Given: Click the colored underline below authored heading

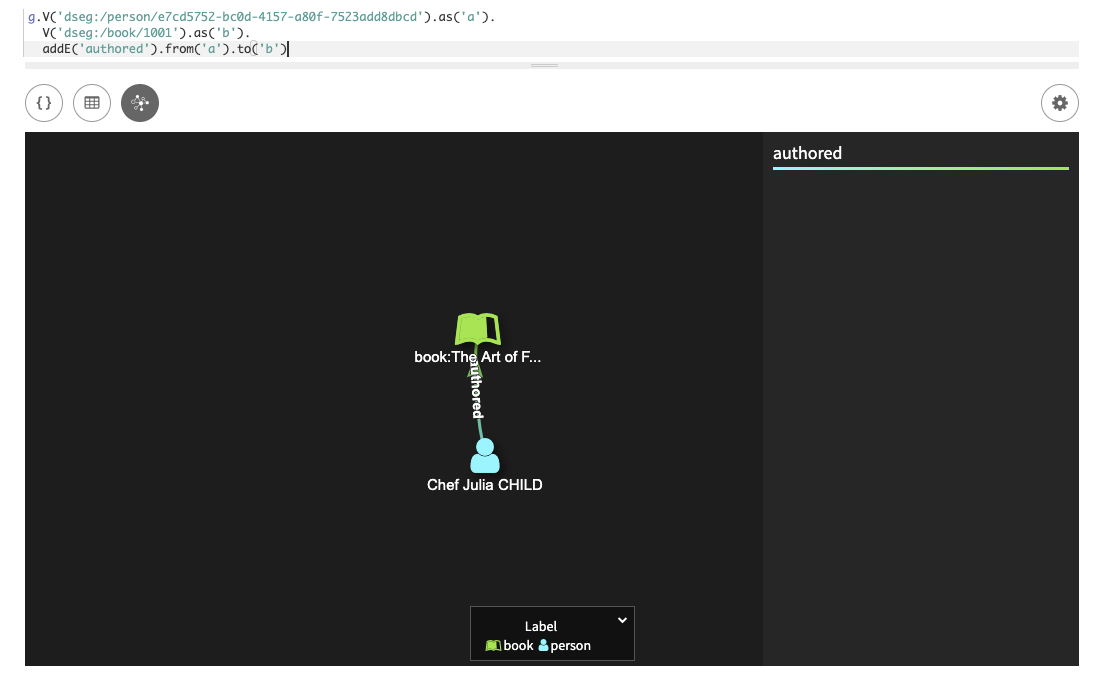Looking at the screenshot, I should 920,169.
